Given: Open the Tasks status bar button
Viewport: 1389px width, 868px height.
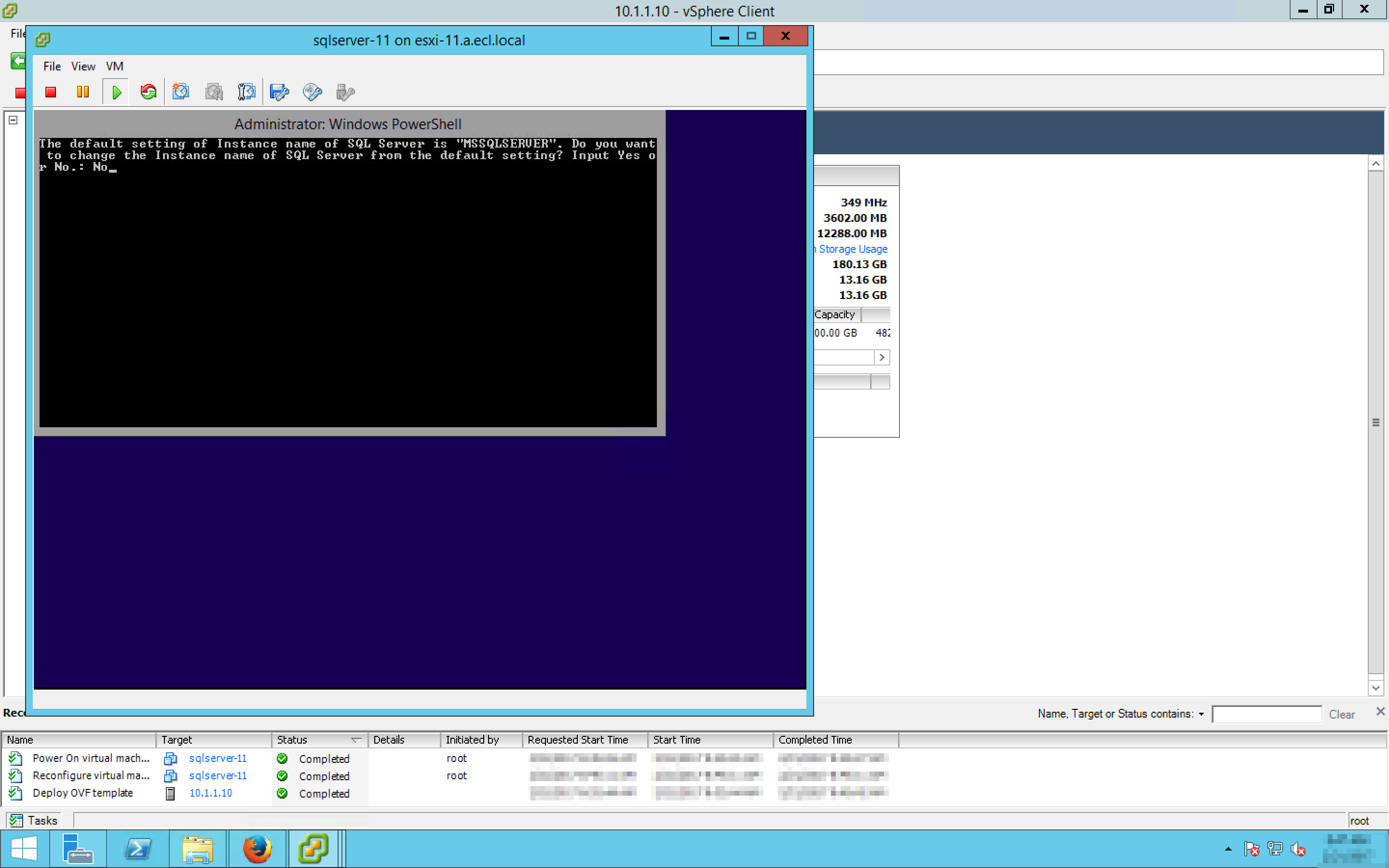Looking at the screenshot, I should click(34, 820).
